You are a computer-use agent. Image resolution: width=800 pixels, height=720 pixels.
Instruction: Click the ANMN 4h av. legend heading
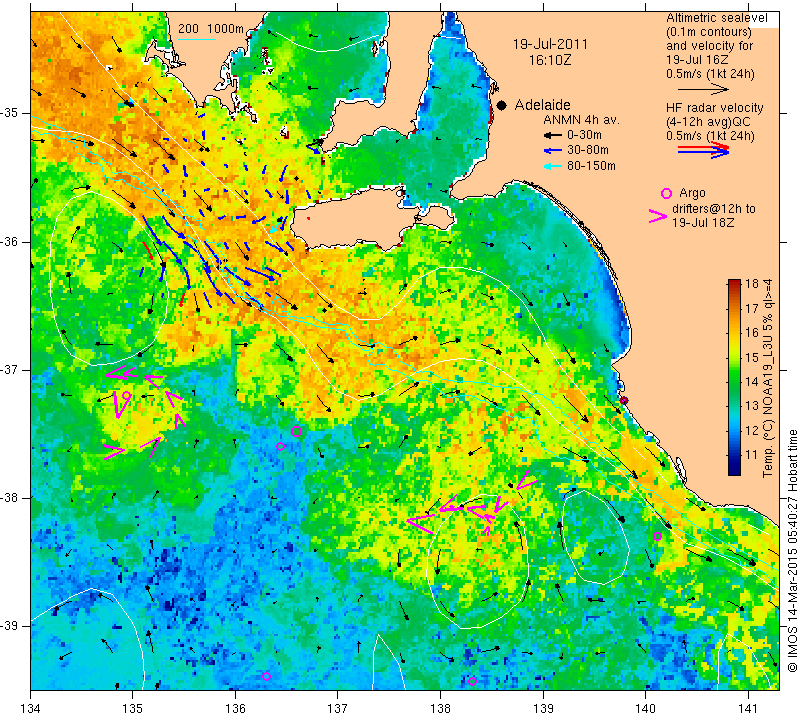click(581, 120)
